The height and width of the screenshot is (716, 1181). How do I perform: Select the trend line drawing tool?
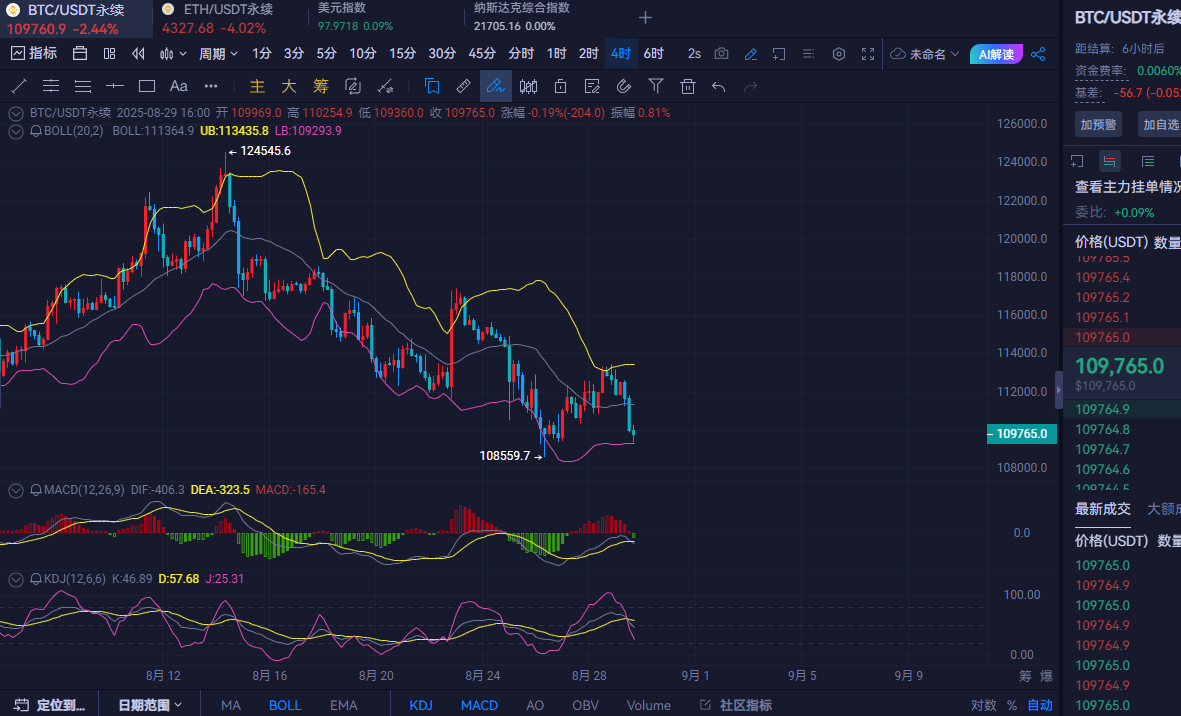click(x=19, y=86)
